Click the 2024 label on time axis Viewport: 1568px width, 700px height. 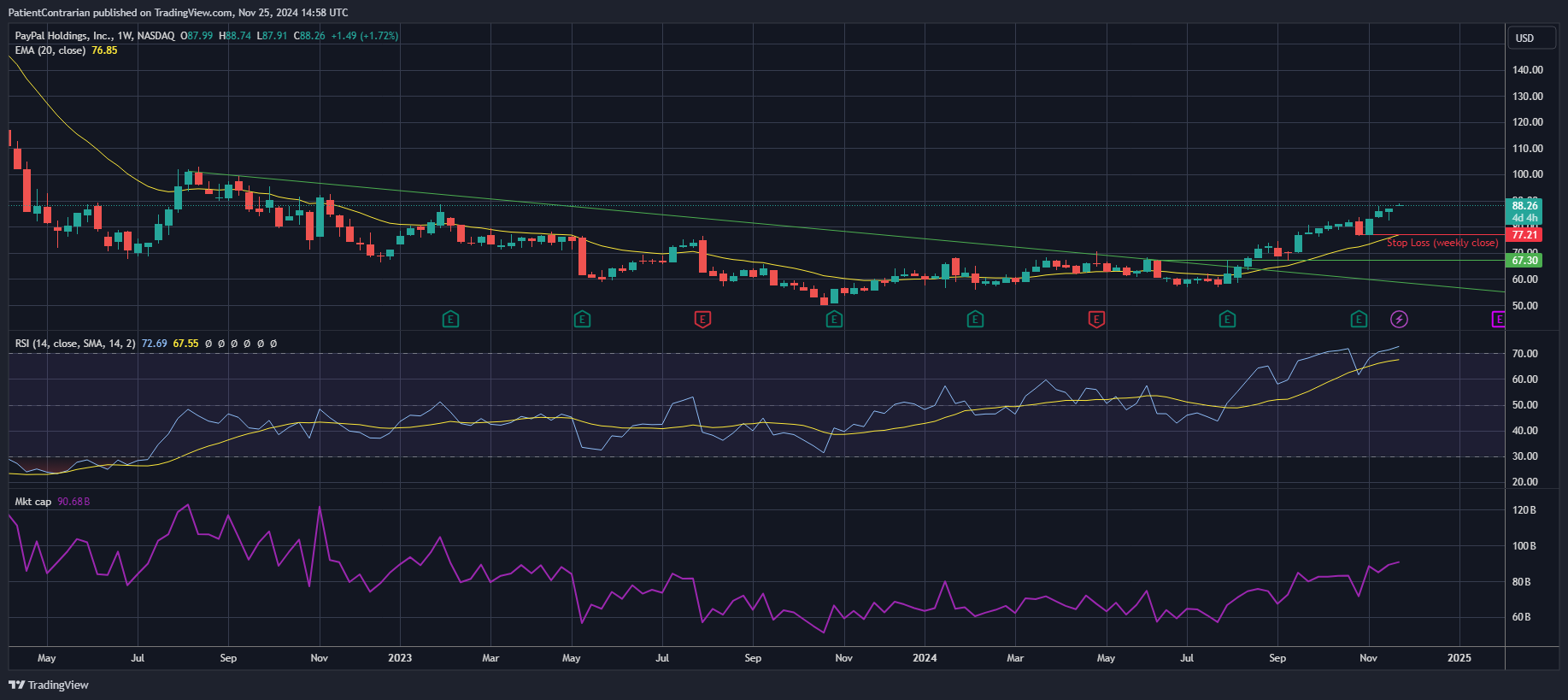pos(925,658)
